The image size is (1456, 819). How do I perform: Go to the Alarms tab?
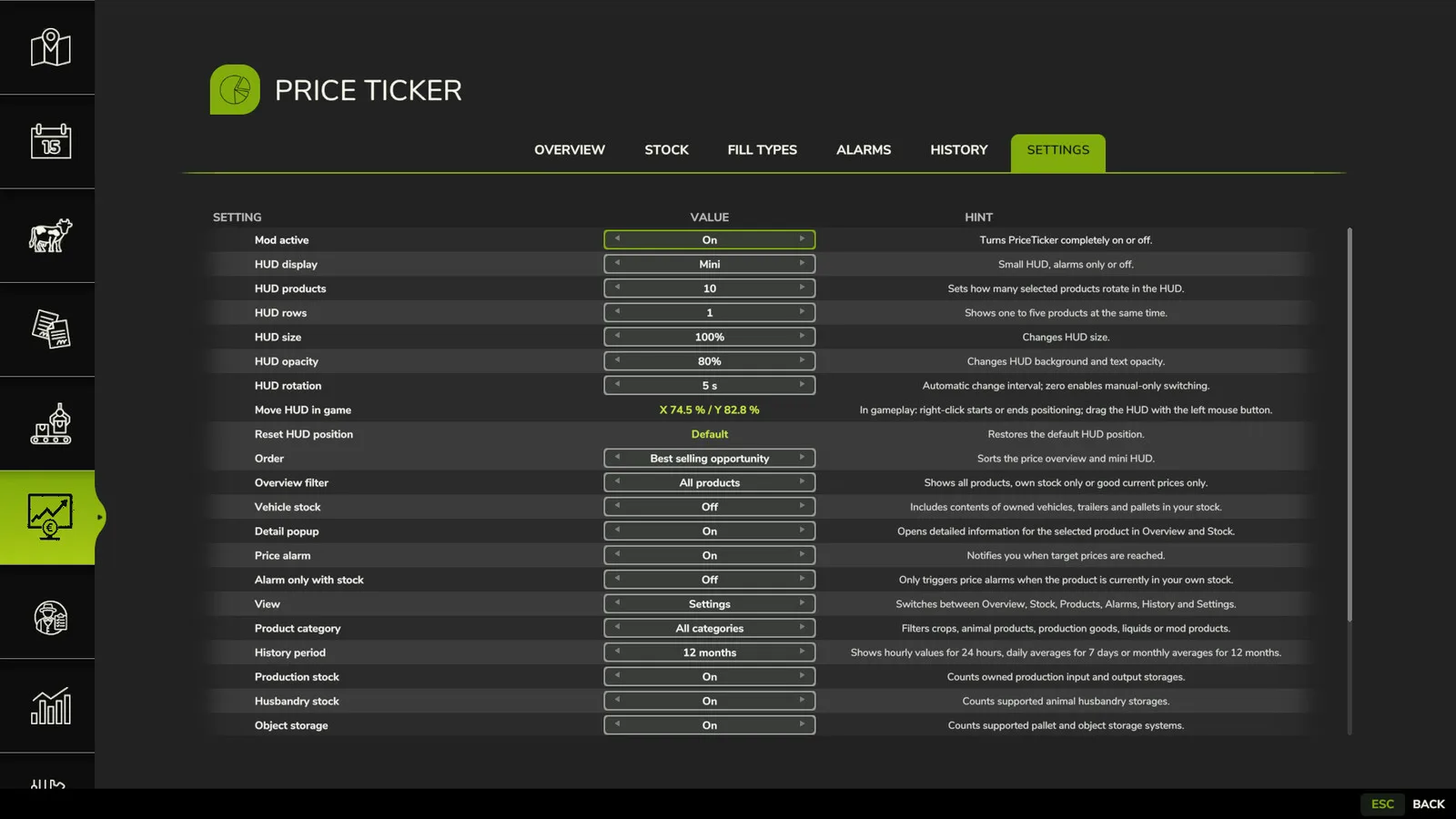tap(864, 150)
